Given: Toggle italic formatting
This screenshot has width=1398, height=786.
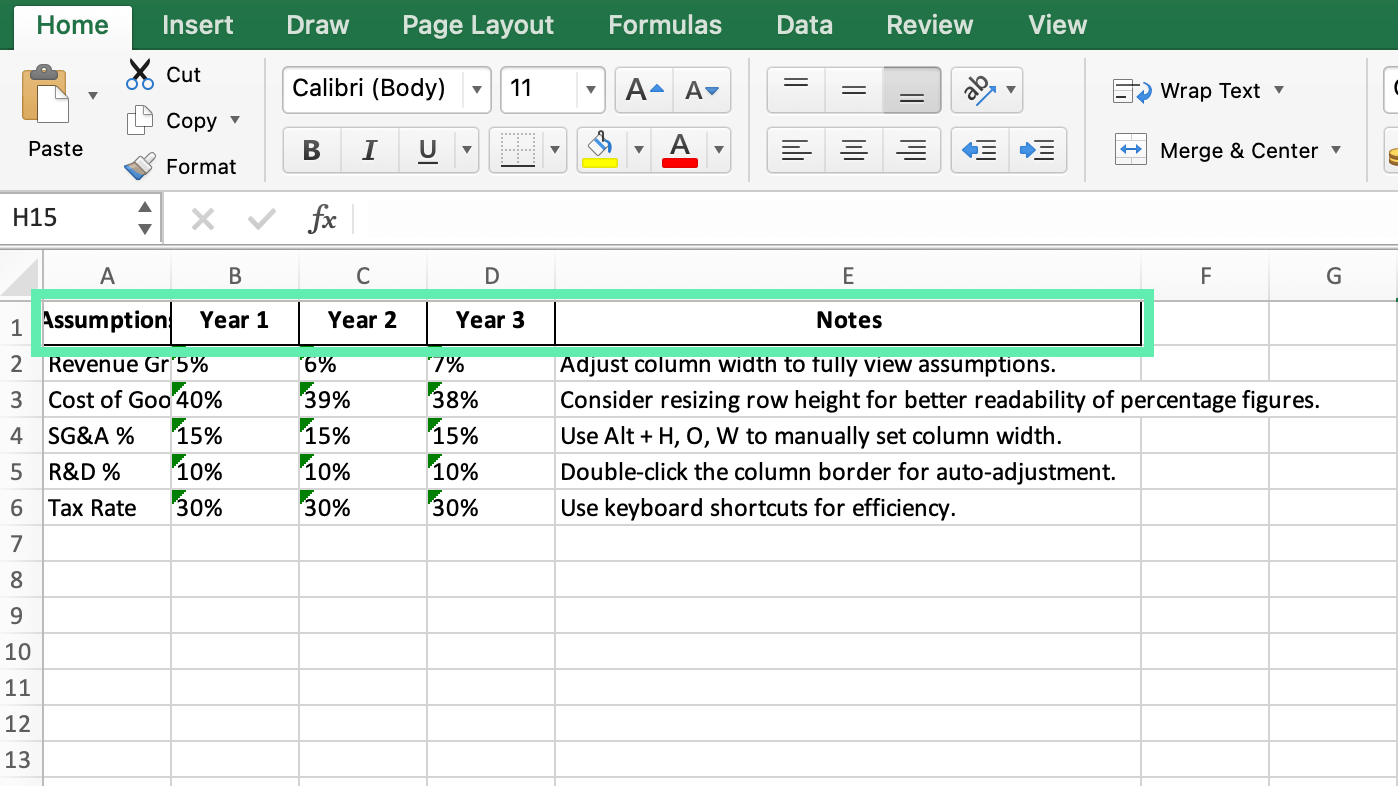Looking at the screenshot, I should tap(369, 150).
